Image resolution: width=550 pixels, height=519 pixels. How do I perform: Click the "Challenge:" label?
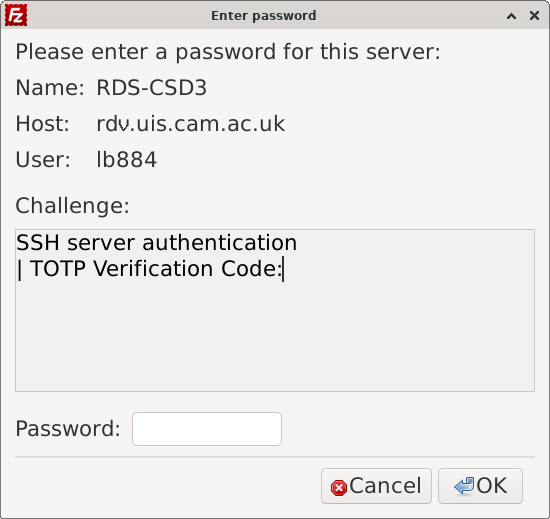click(73, 205)
